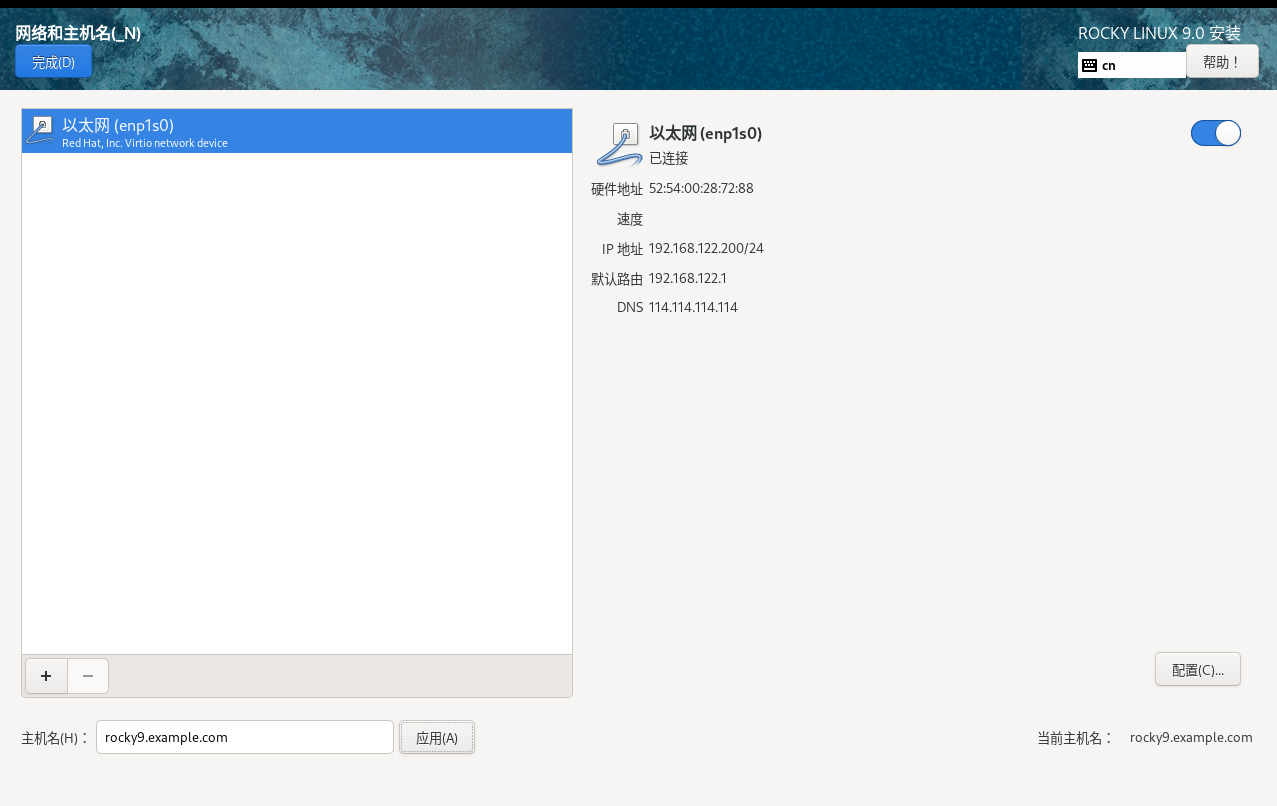This screenshot has height=806, width=1277.
Task: Select 以太网 (enp1s0) in the device list
Action: (297, 131)
